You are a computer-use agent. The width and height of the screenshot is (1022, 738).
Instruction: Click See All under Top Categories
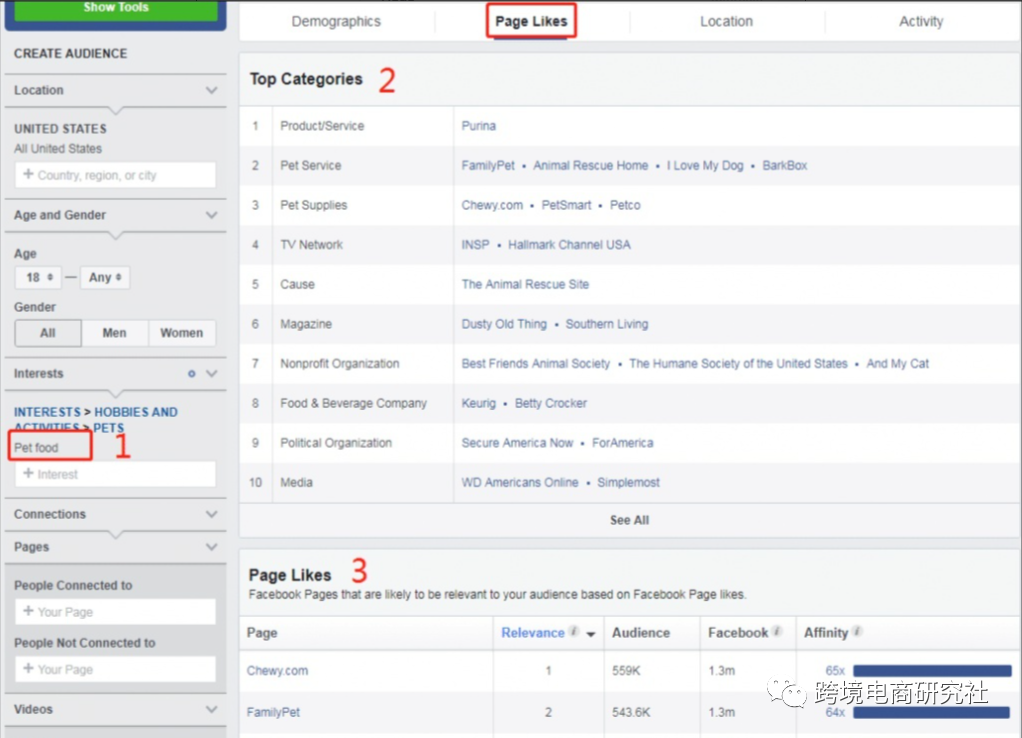(629, 520)
